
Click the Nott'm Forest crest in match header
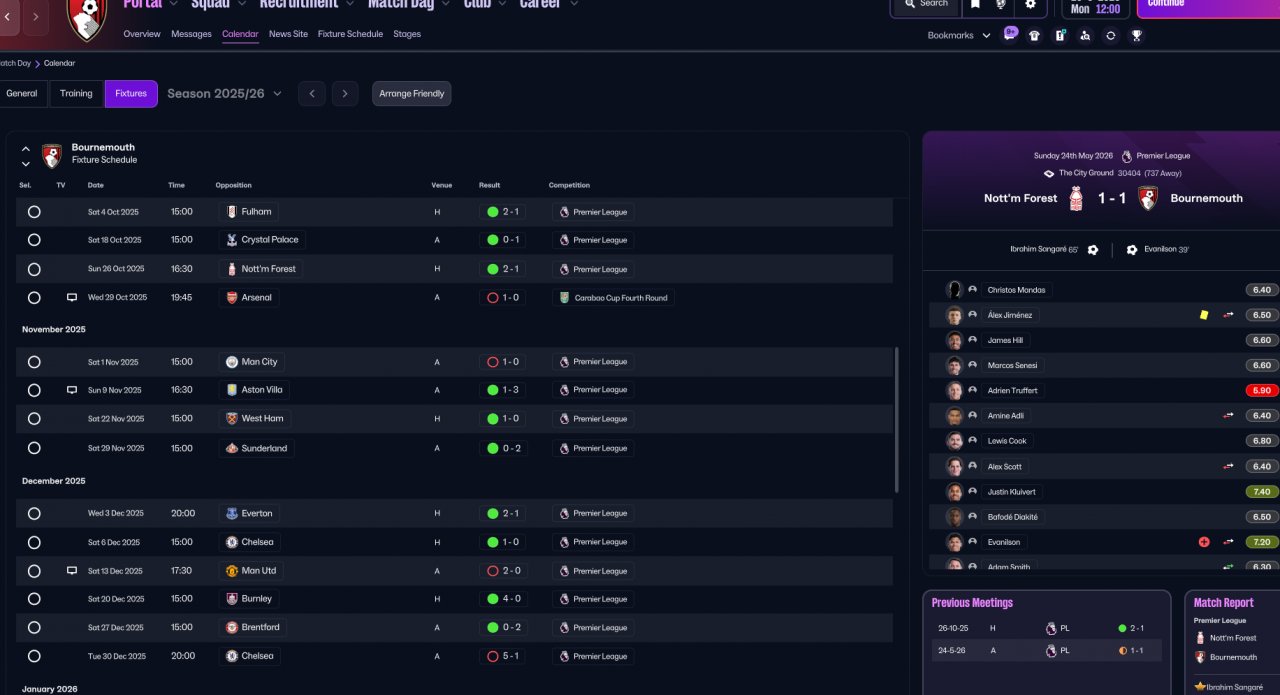click(1076, 198)
